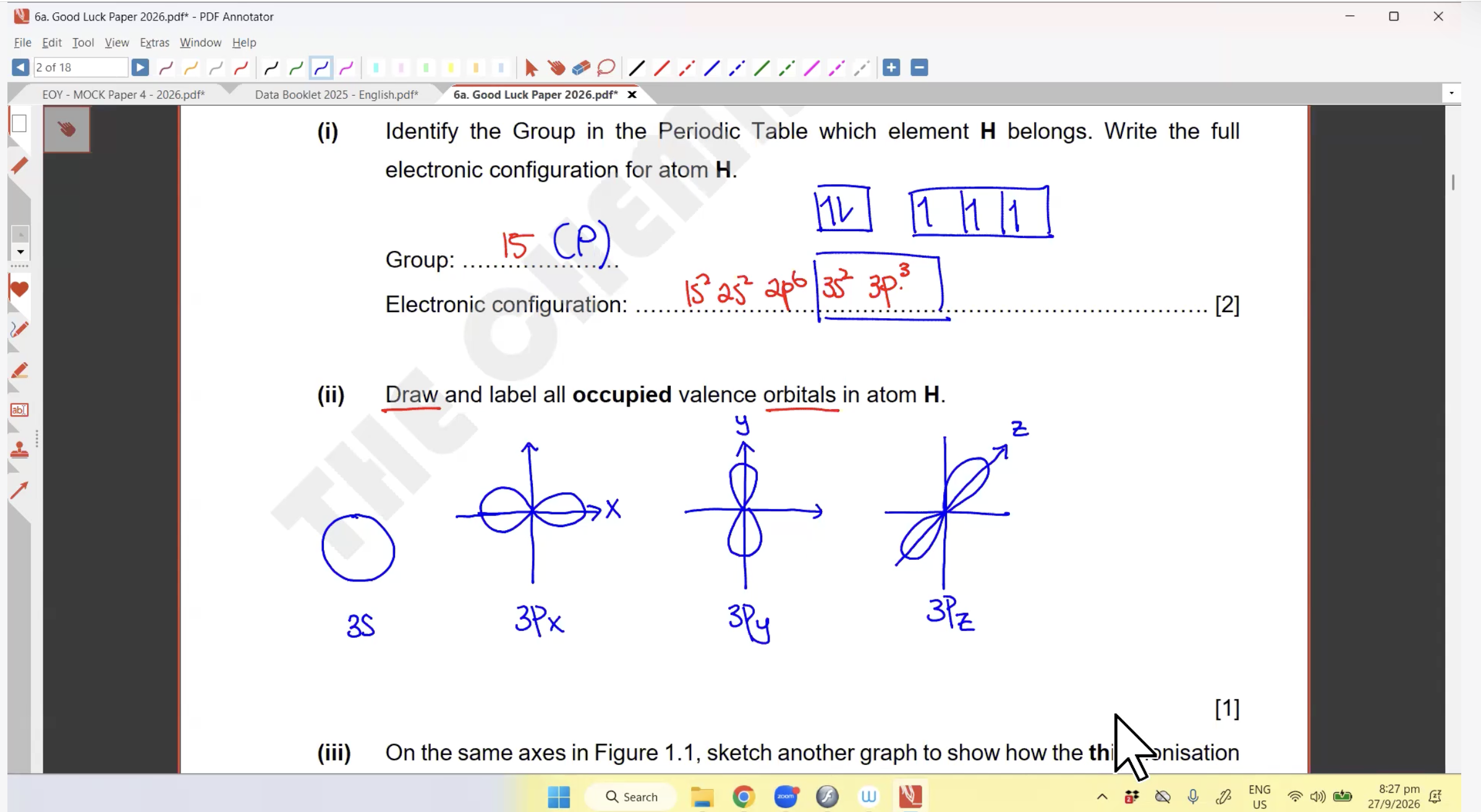Show hidden tray icons chevron
This screenshot has height=812, width=1481.
[1101, 797]
